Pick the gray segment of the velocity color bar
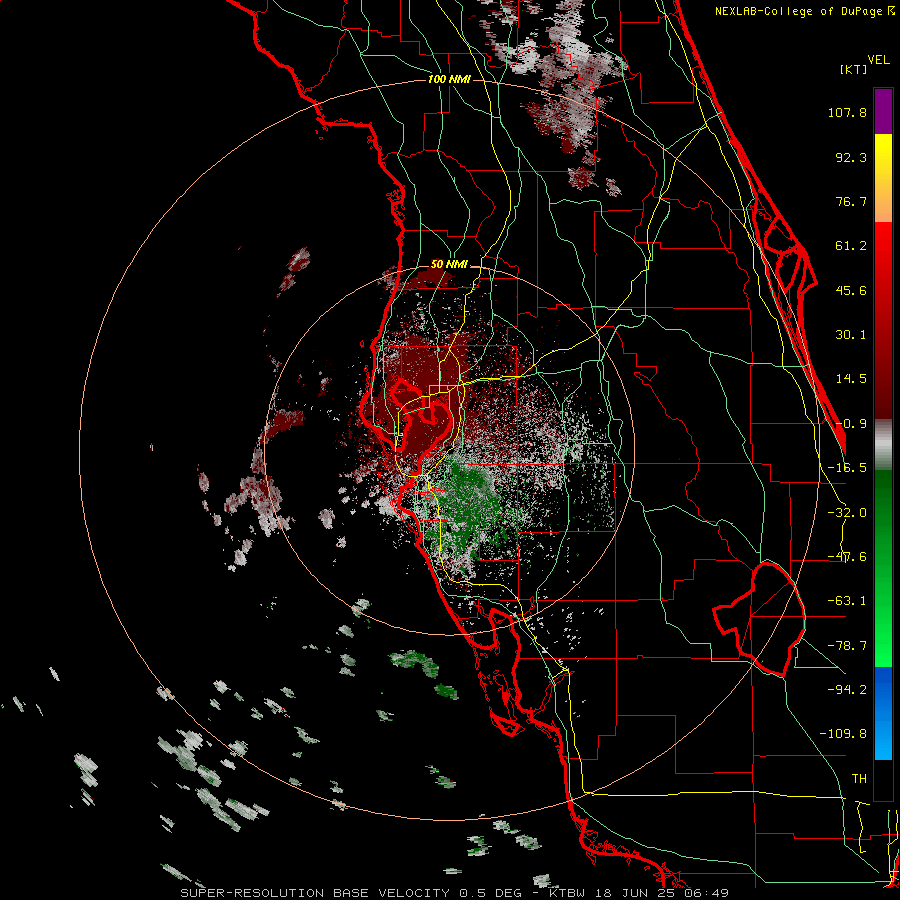 pos(883,444)
